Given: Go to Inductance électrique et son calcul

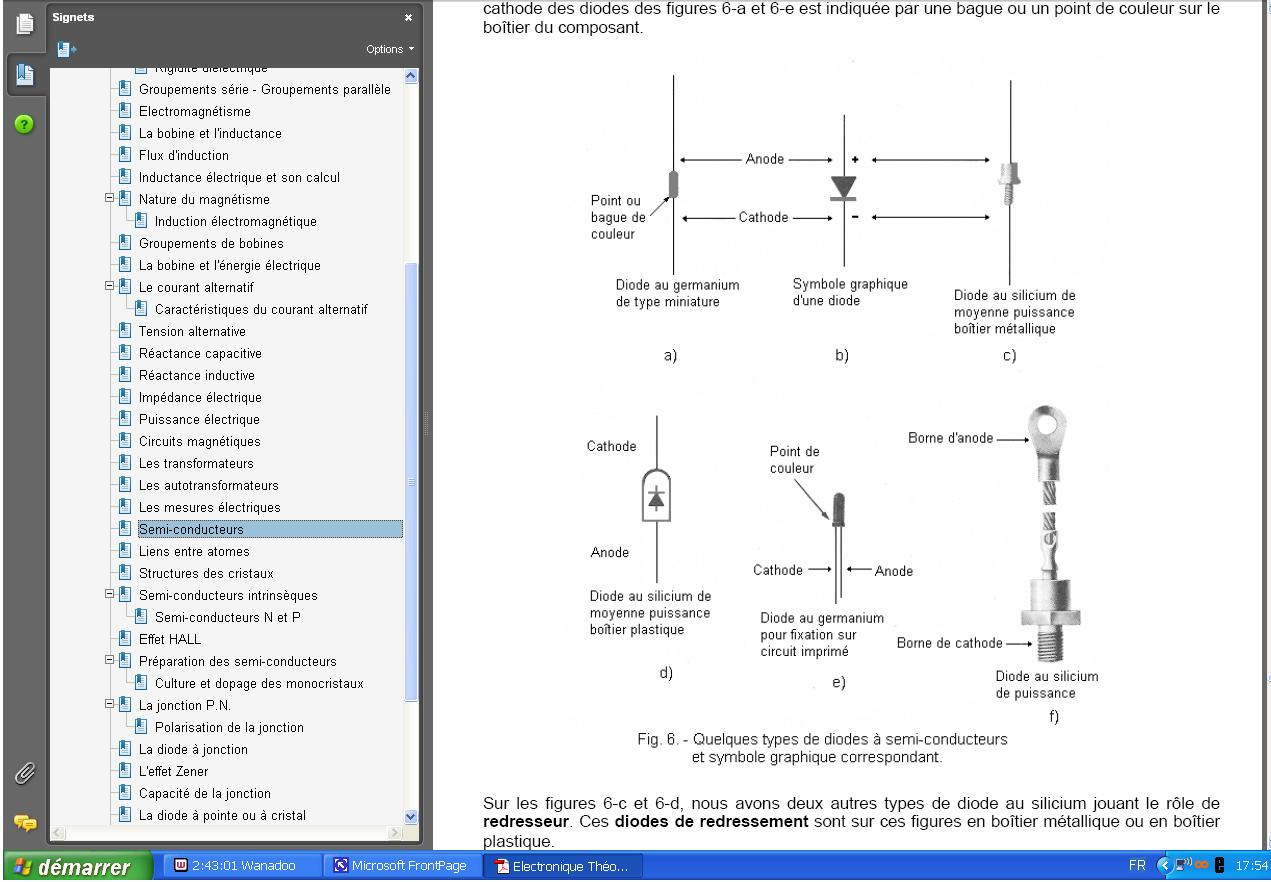Looking at the screenshot, I should (x=239, y=177).
